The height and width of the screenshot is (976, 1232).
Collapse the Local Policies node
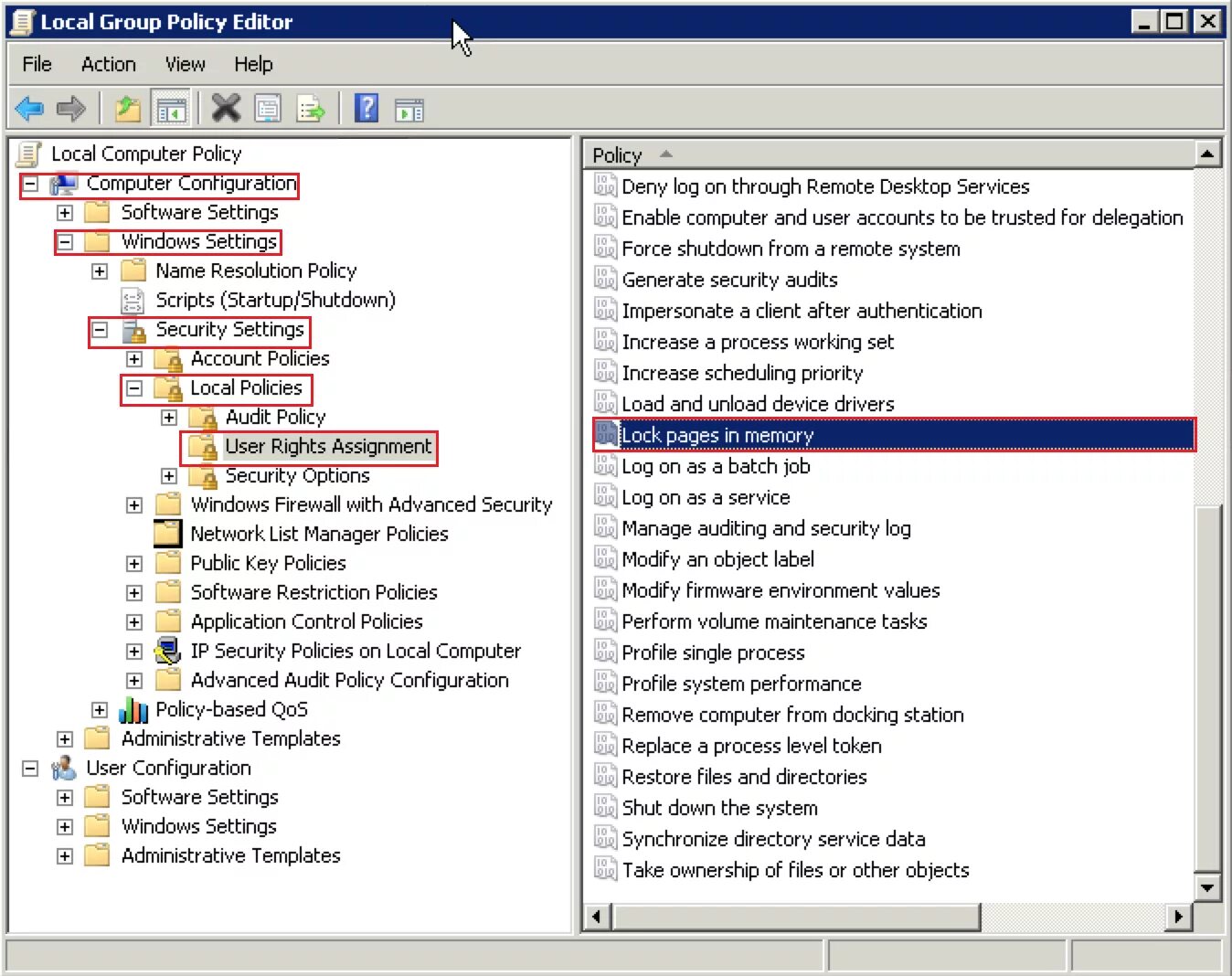pyautogui.click(x=134, y=388)
